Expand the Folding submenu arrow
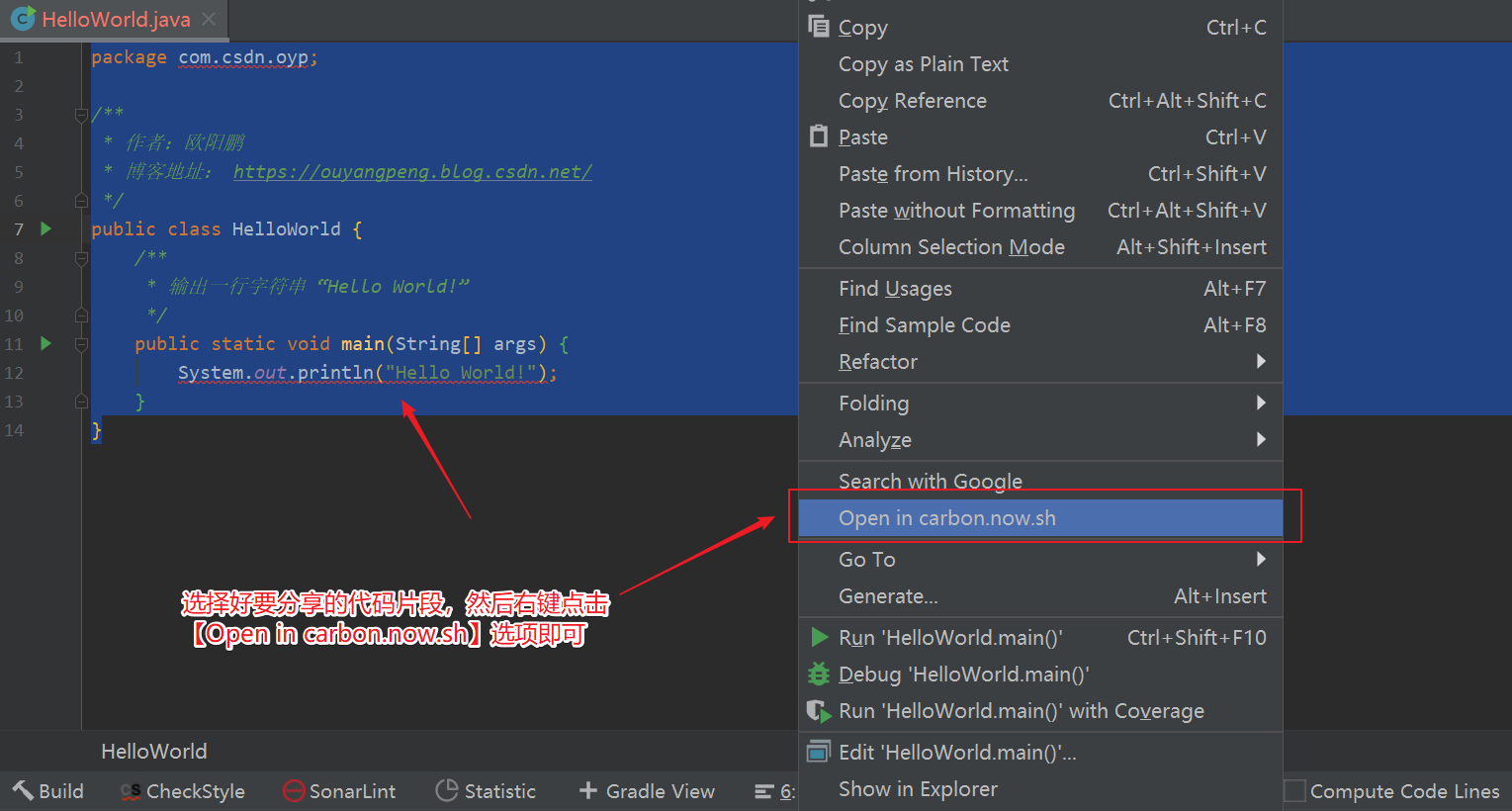This screenshot has width=1512, height=811. click(1261, 403)
